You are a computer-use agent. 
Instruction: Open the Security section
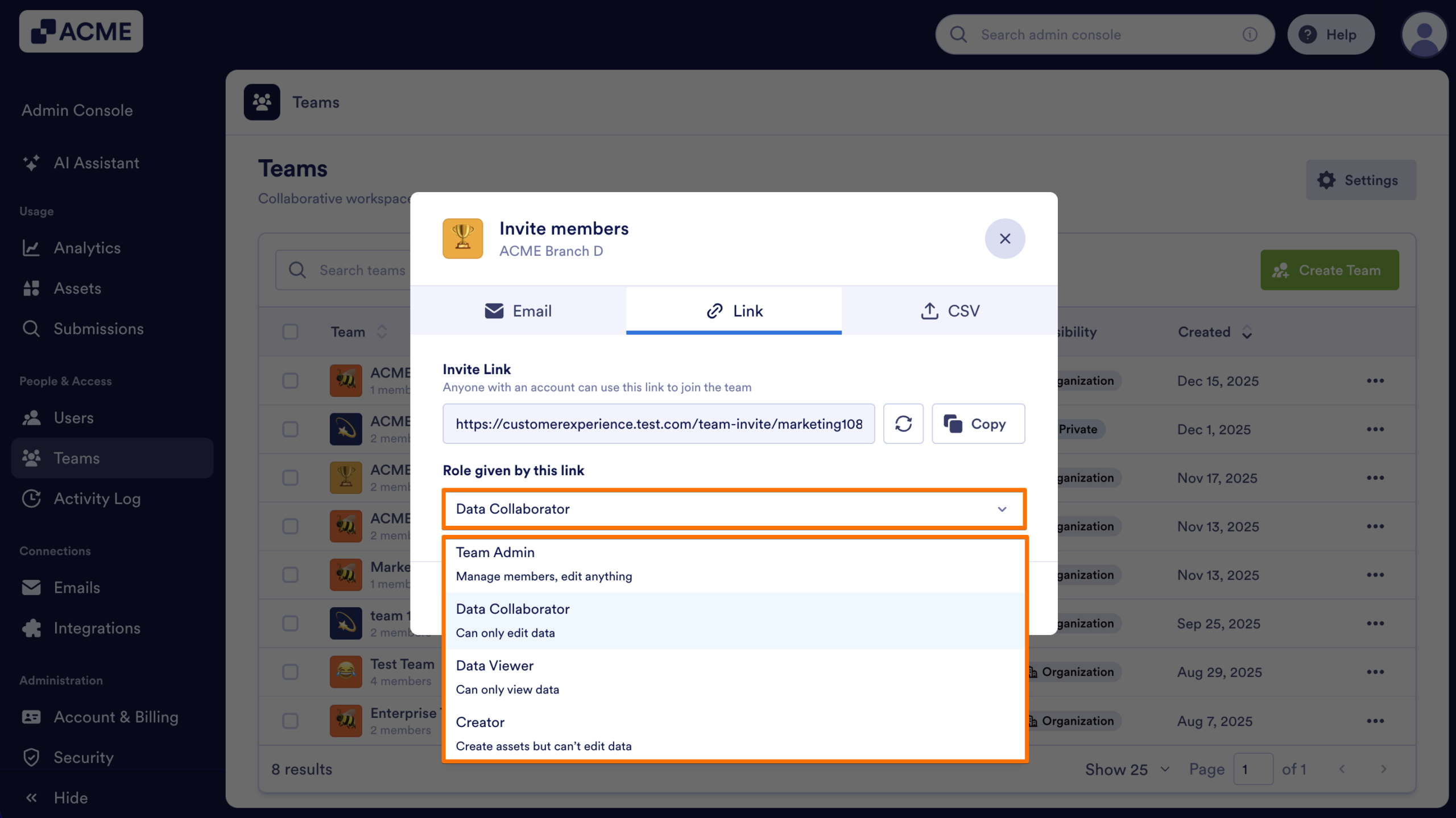click(x=84, y=757)
